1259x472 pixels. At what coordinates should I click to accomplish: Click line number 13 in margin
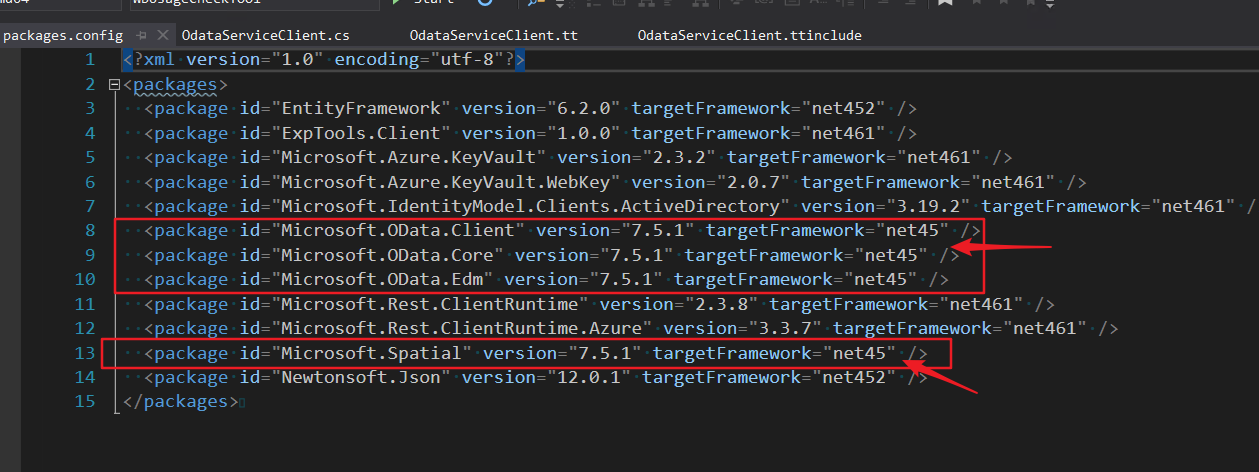84,353
